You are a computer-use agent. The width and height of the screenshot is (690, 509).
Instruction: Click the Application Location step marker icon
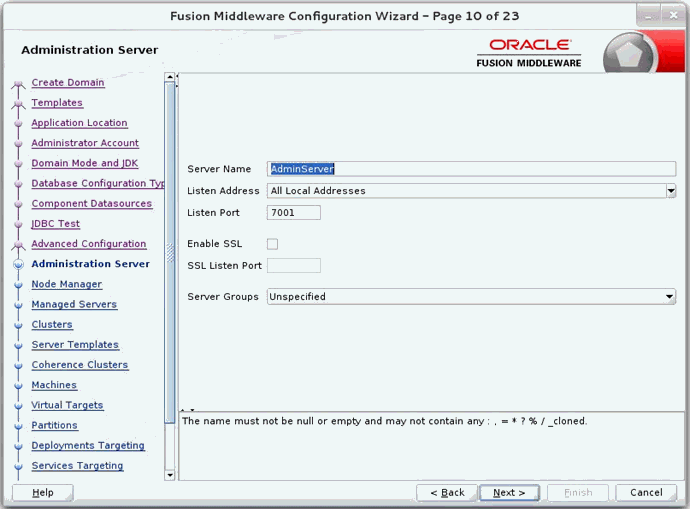(18, 123)
